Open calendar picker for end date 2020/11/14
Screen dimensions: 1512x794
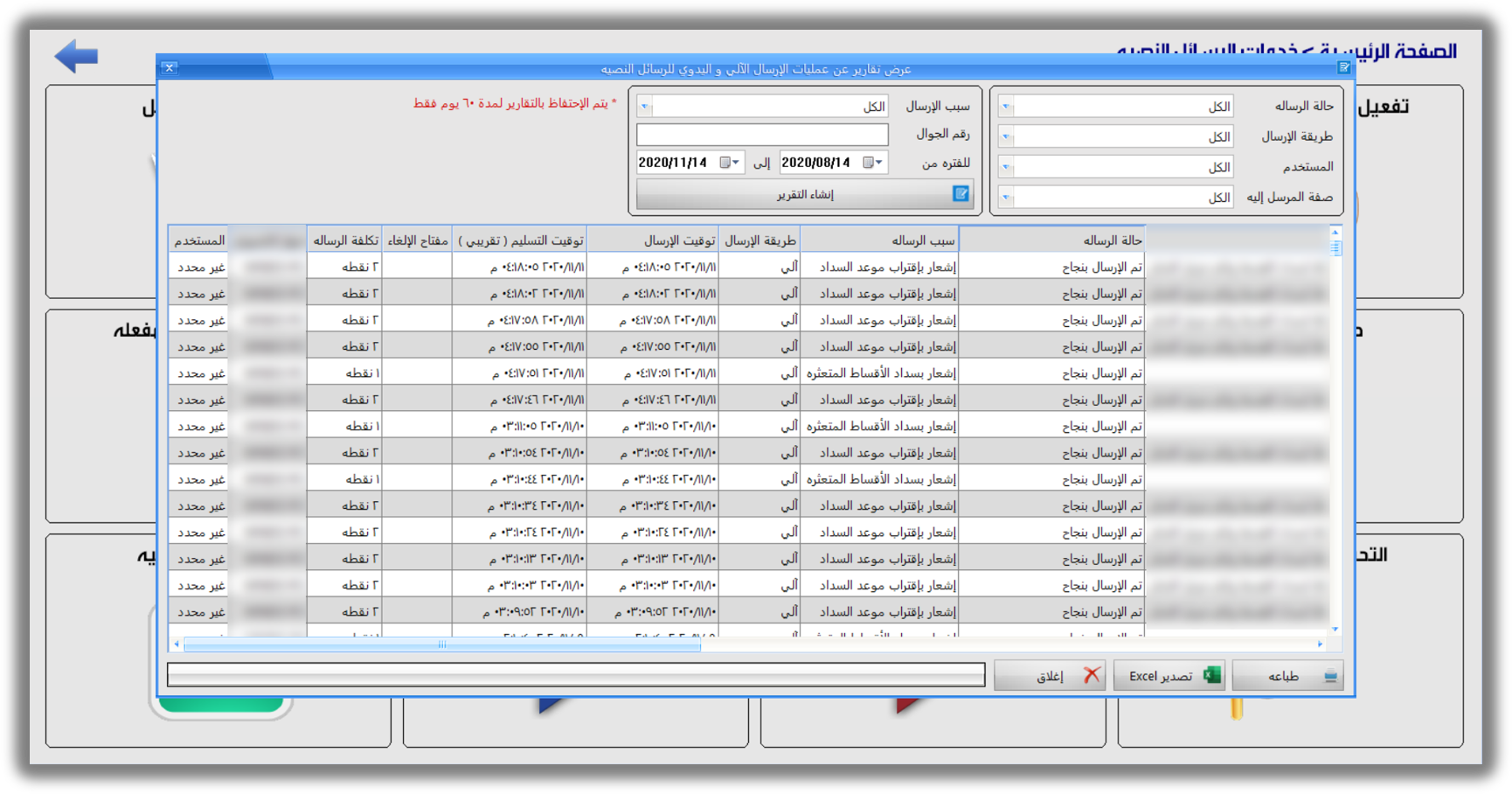point(730,163)
